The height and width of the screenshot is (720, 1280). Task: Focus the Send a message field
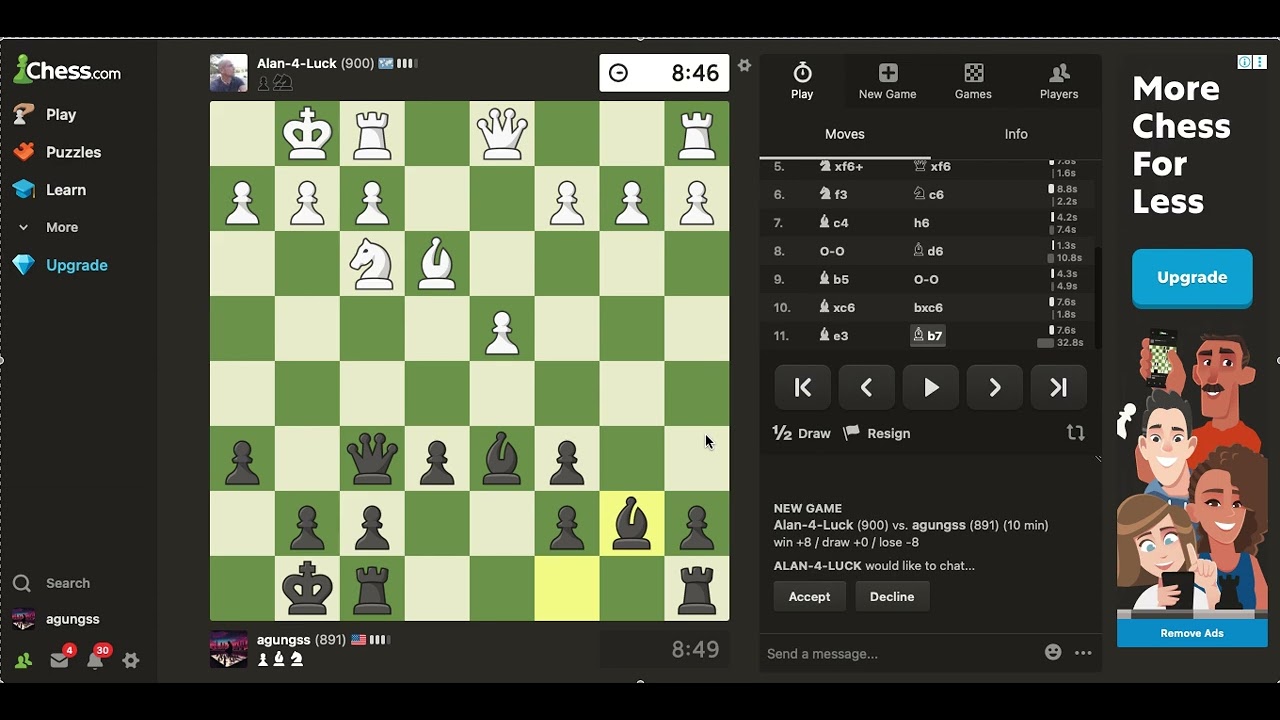[x=900, y=653]
